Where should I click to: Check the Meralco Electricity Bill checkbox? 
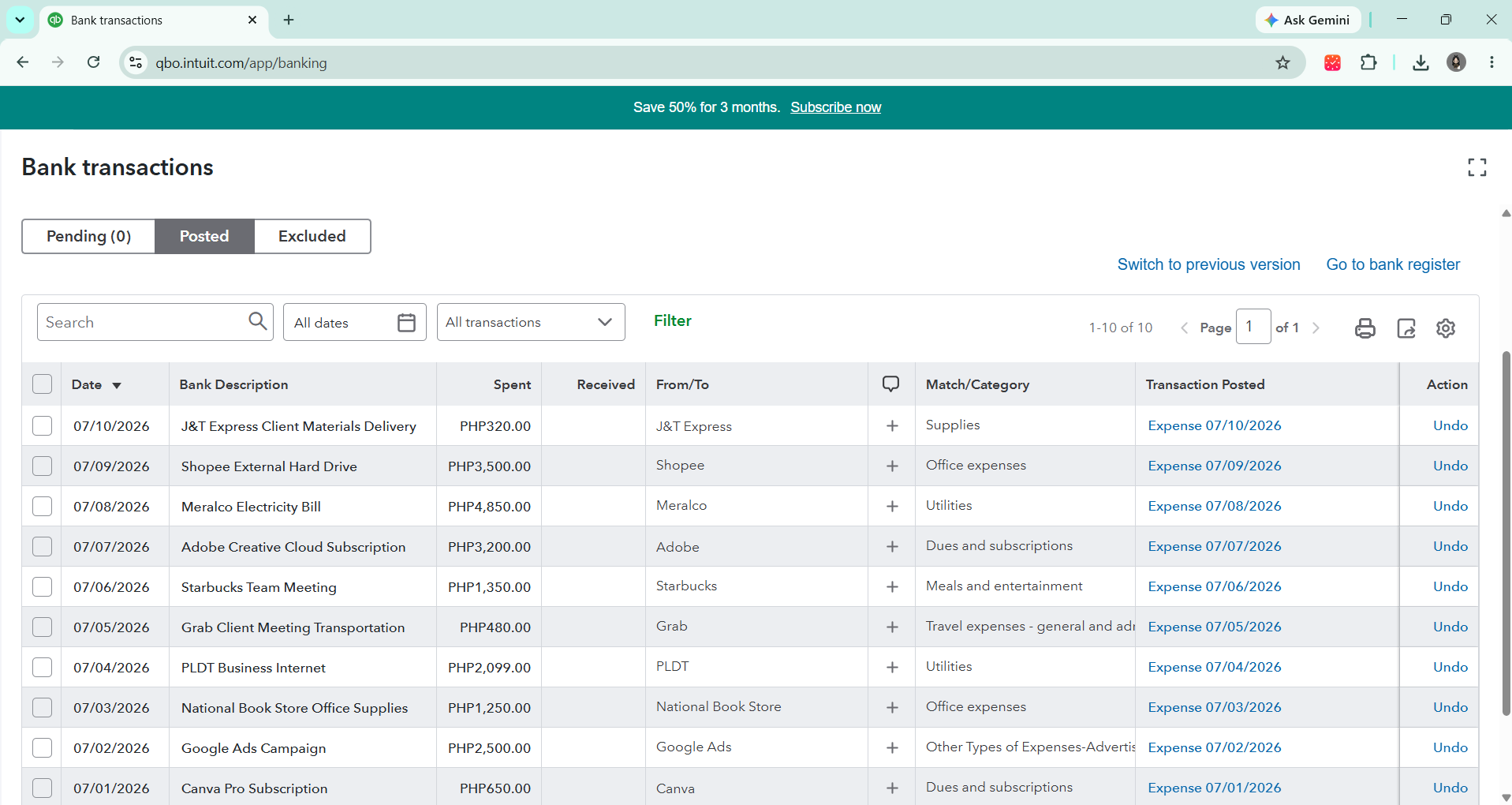pos(42,507)
